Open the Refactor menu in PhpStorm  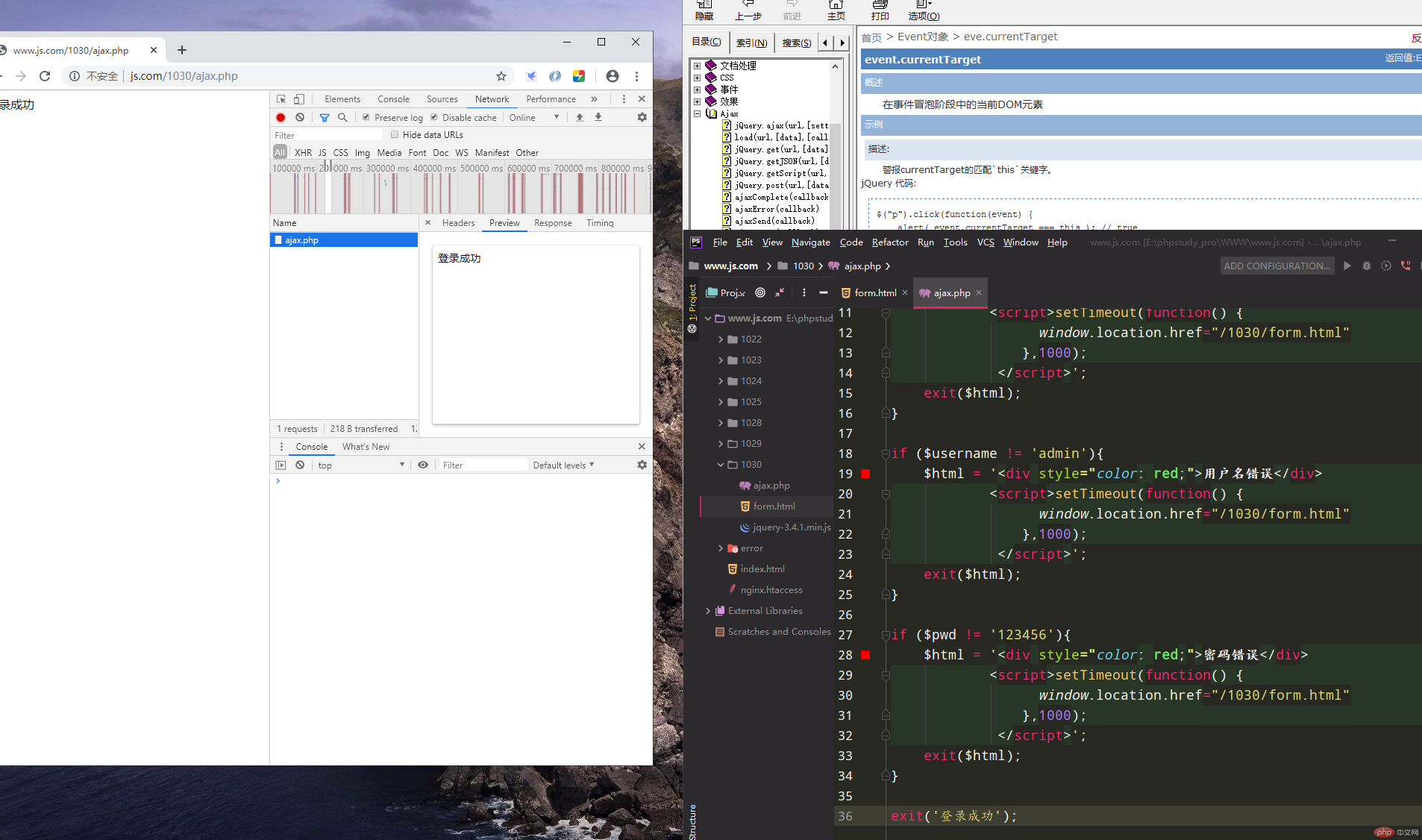[x=890, y=242]
